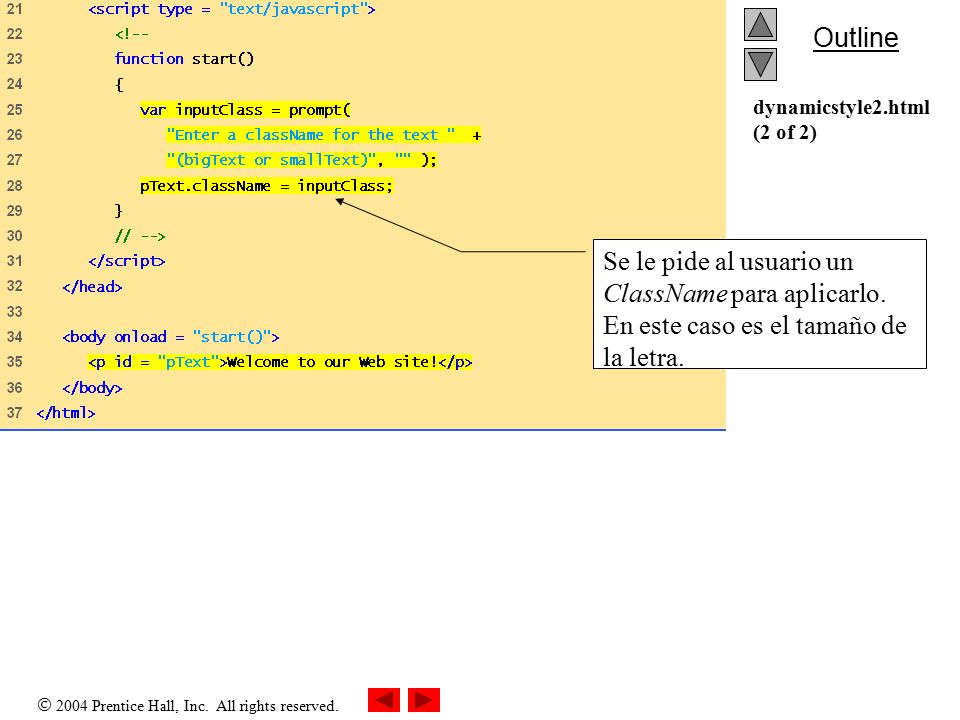Screen dimensions: 960x720
Task: Open the Outline link
Action: pyautogui.click(x=855, y=38)
